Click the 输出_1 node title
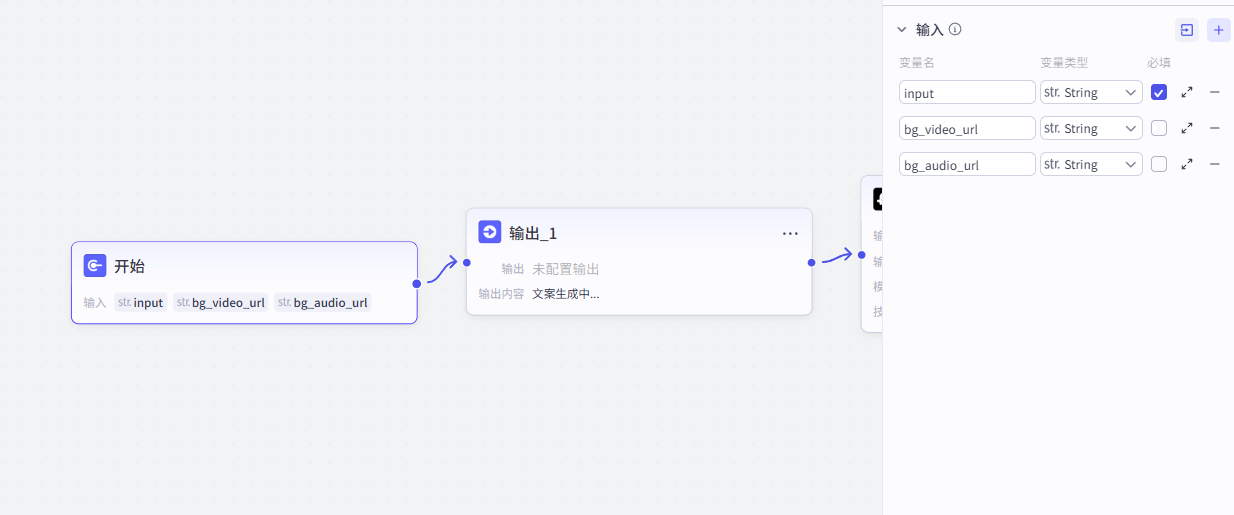The image size is (1234, 515). coord(533,233)
